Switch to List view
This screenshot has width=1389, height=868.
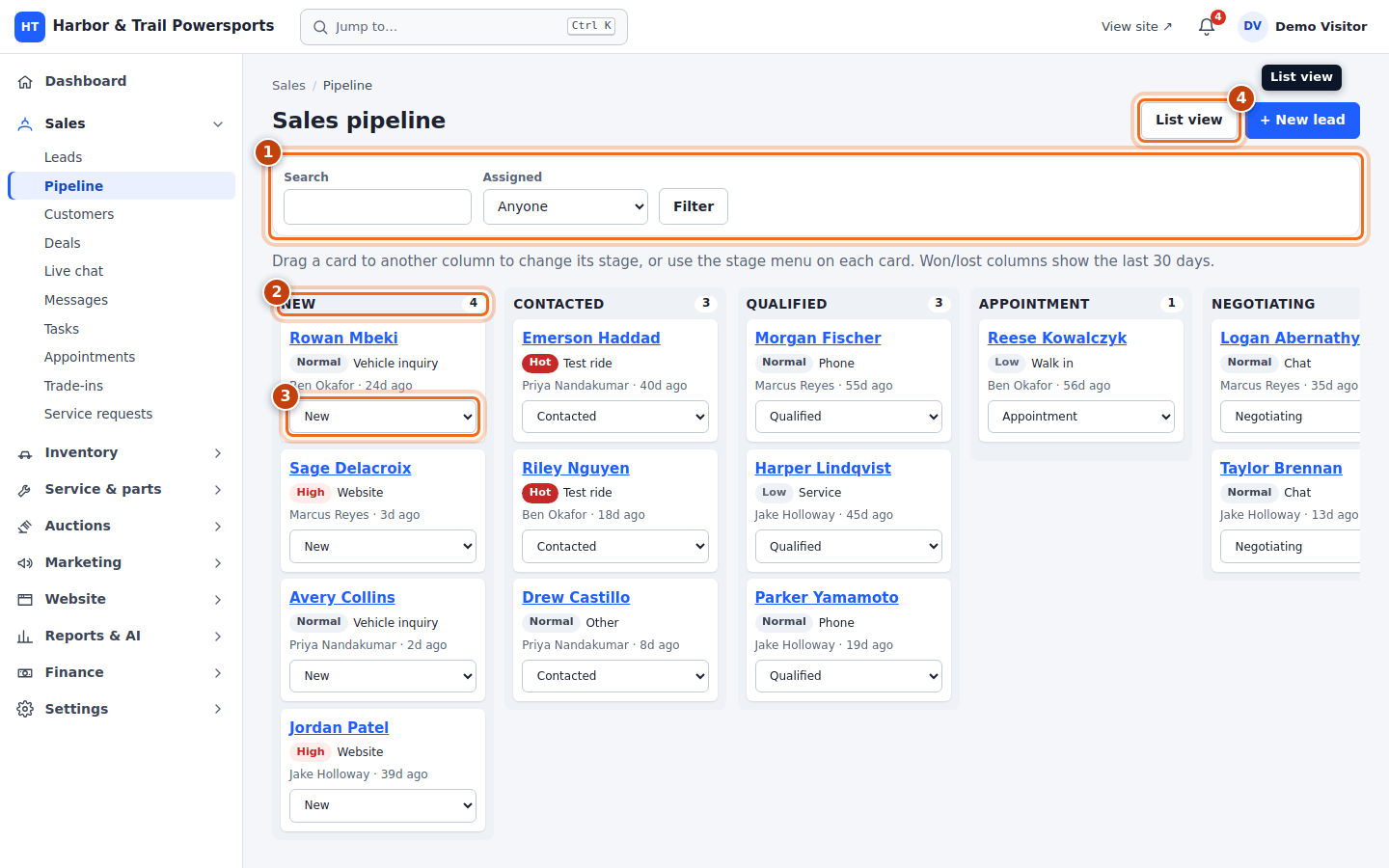tap(1188, 121)
